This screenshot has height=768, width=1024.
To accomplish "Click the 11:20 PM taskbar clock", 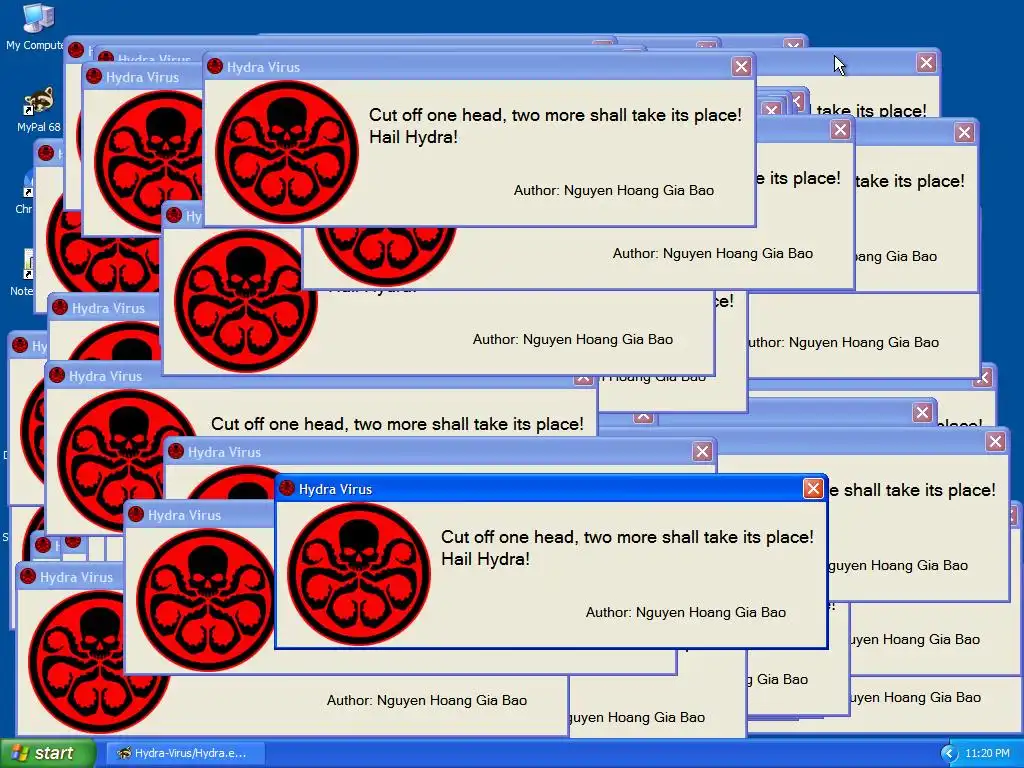I will click(x=987, y=753).
